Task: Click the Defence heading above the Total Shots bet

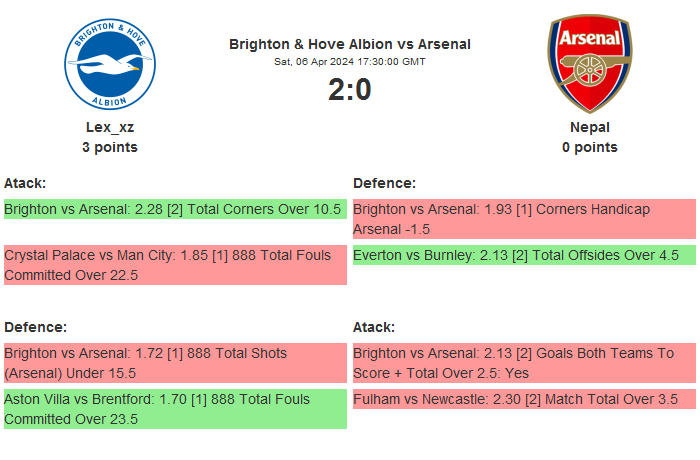Action: [35, 327]
